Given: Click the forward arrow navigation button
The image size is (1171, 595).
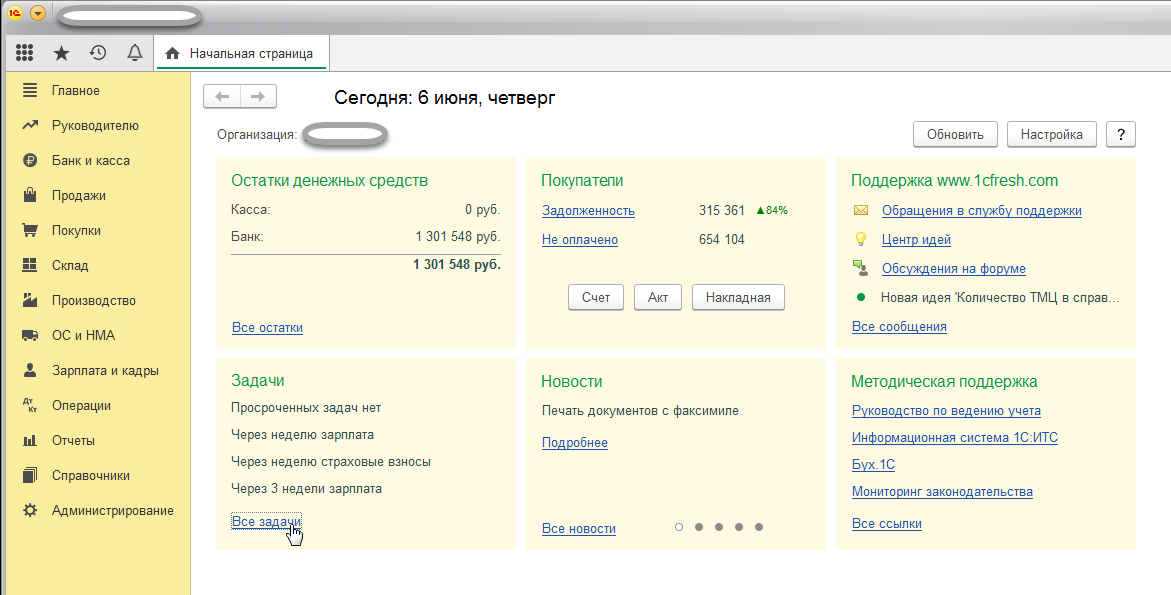Looking at the screenshot, I should [258, 96].
